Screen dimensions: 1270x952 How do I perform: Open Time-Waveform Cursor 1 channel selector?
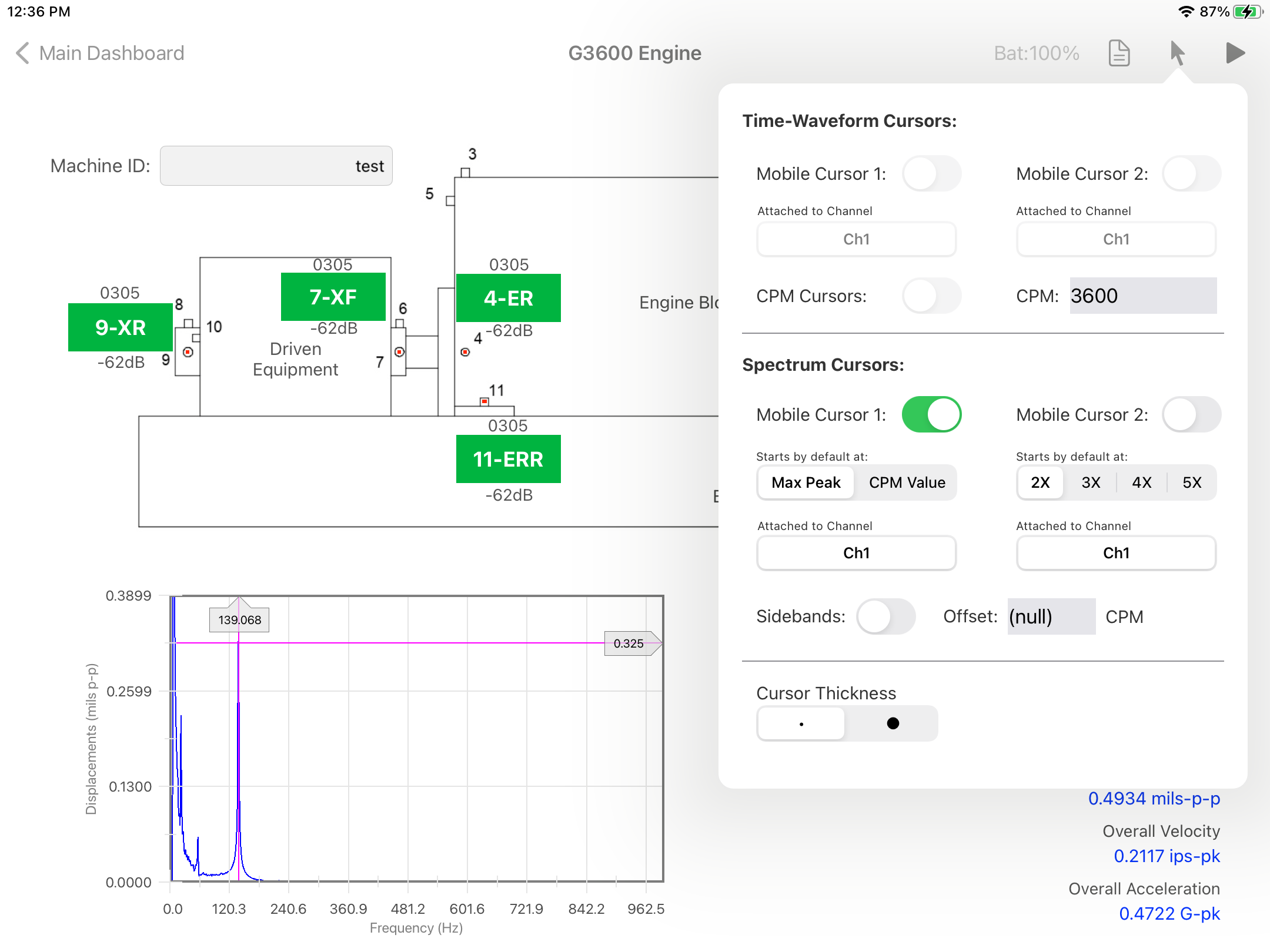click(856, 239)
